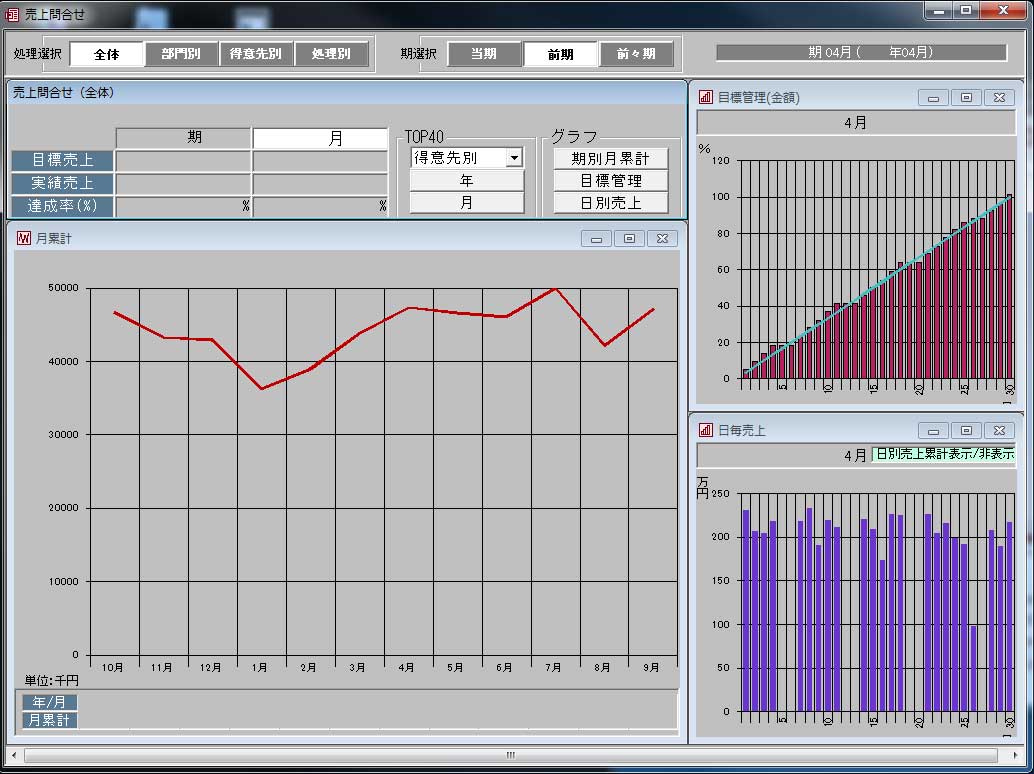Switch period to 当期
Viewport: 1034px width, 774px height.
click(x=484, y=54)
